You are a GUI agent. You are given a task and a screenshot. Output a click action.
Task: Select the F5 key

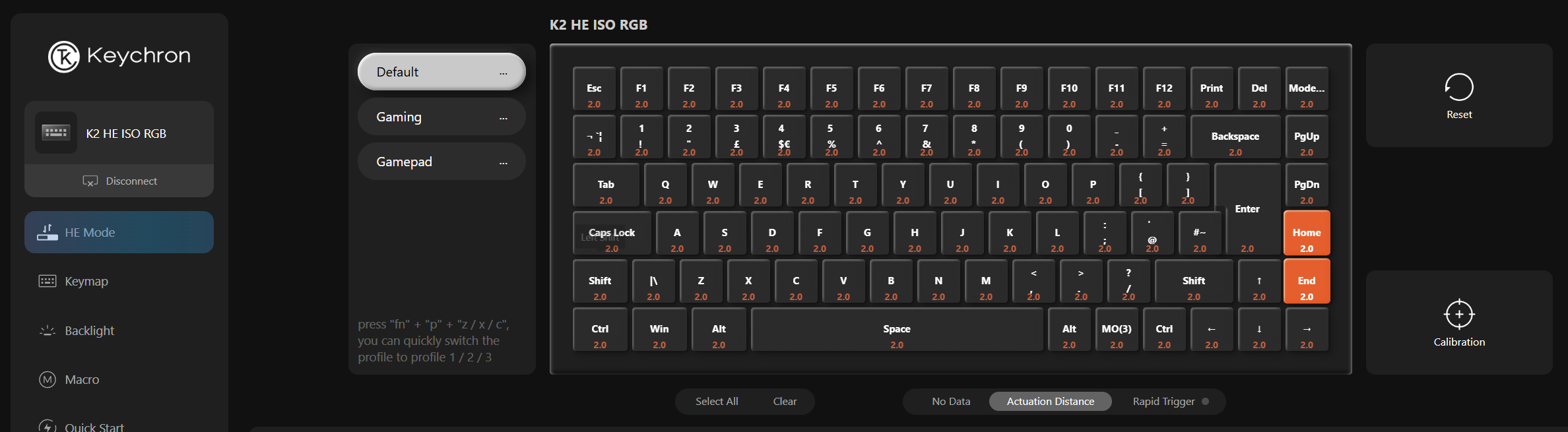832,88
